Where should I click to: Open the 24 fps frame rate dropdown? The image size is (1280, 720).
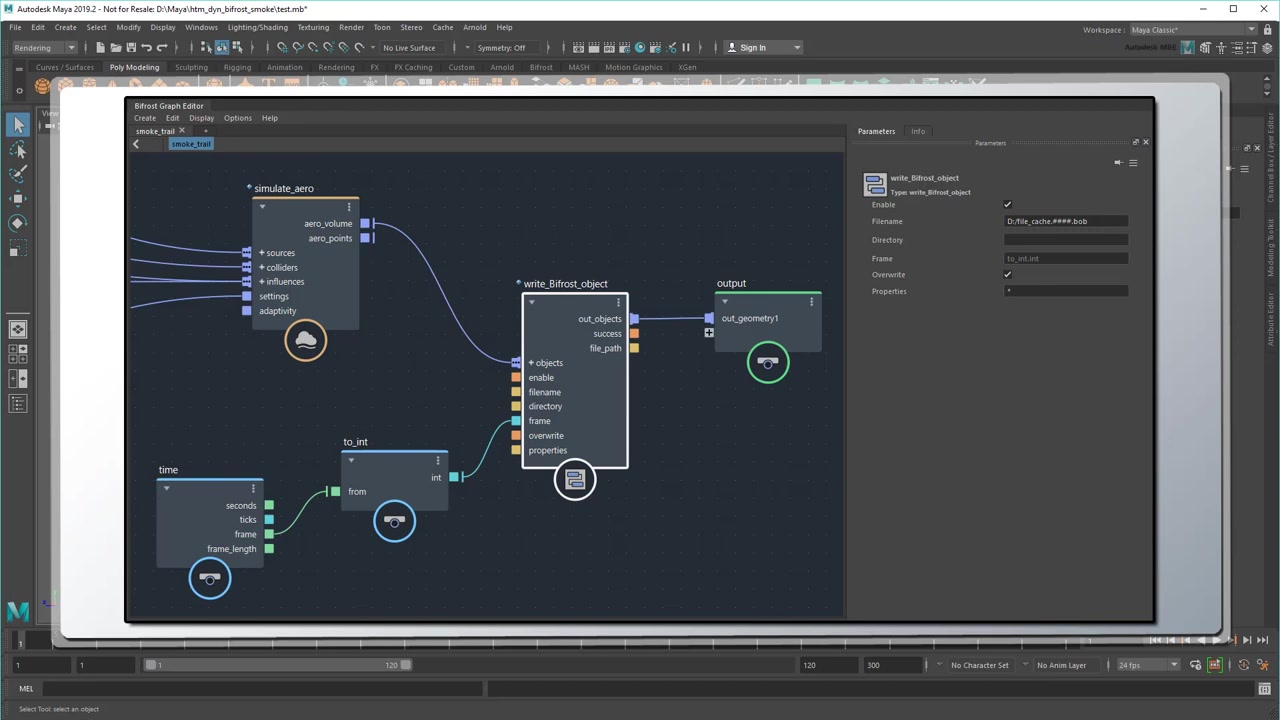(1147, 665)
